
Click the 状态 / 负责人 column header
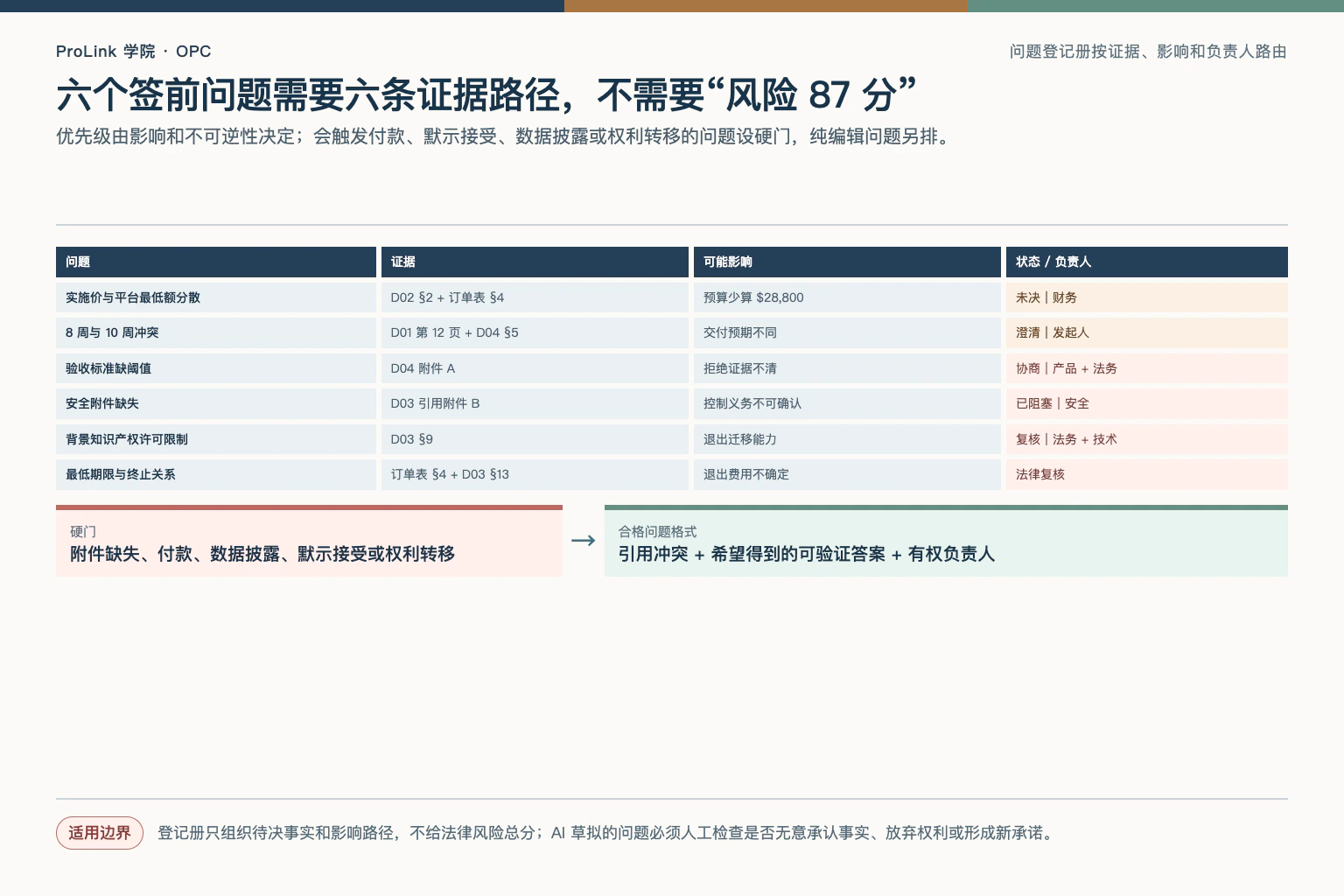(1147, 262)
